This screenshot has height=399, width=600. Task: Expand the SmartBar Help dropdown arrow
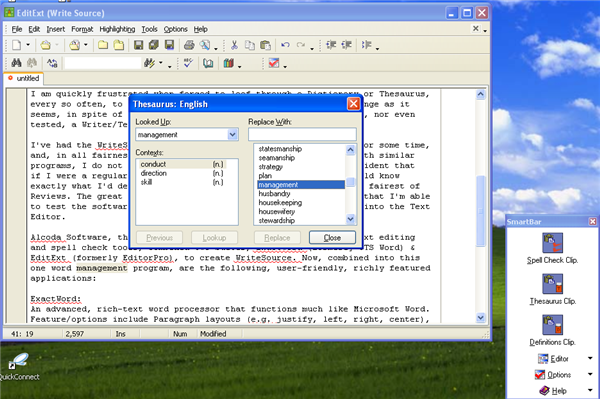click(590, 391)
